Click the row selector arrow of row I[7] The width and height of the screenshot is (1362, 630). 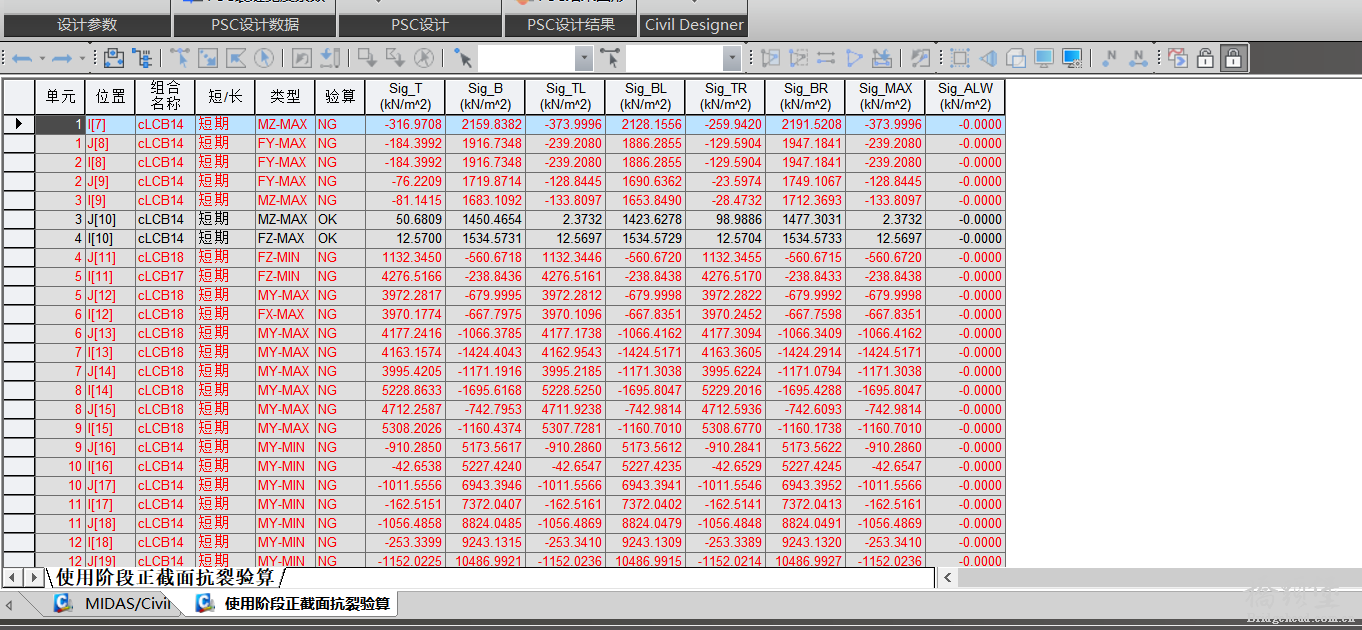18,125
